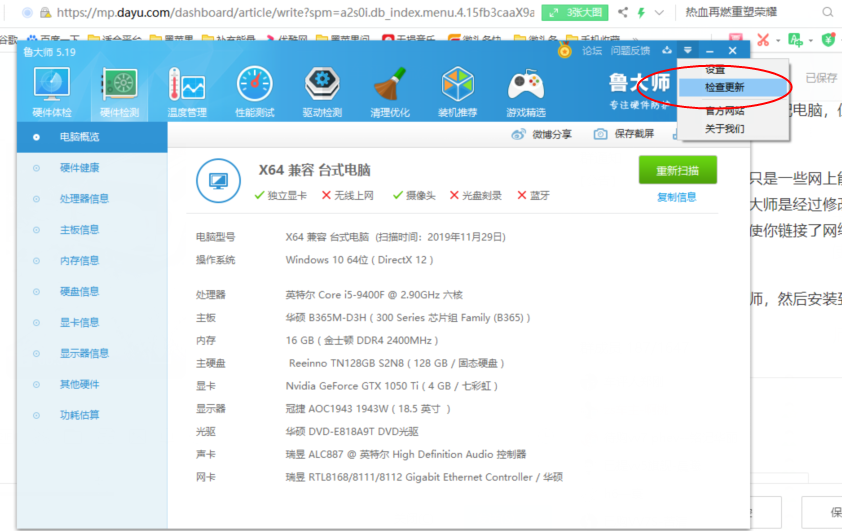Viewport: 842px width, 531px height.
Task: Open 驱动检测 driver detection
Action: click(x=322, y=92)
